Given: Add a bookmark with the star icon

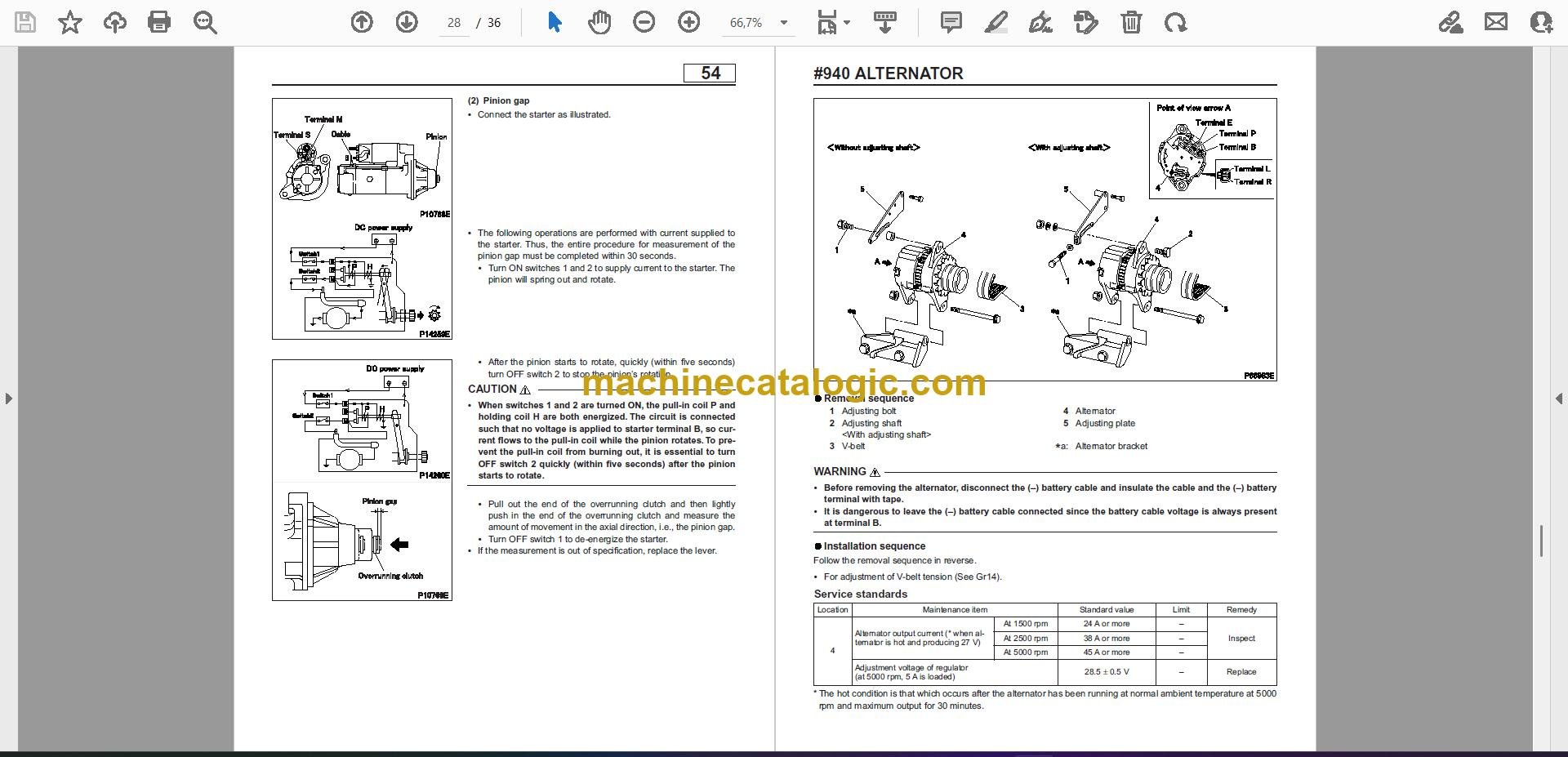Looking at the screenshot, I should point(70,22).
